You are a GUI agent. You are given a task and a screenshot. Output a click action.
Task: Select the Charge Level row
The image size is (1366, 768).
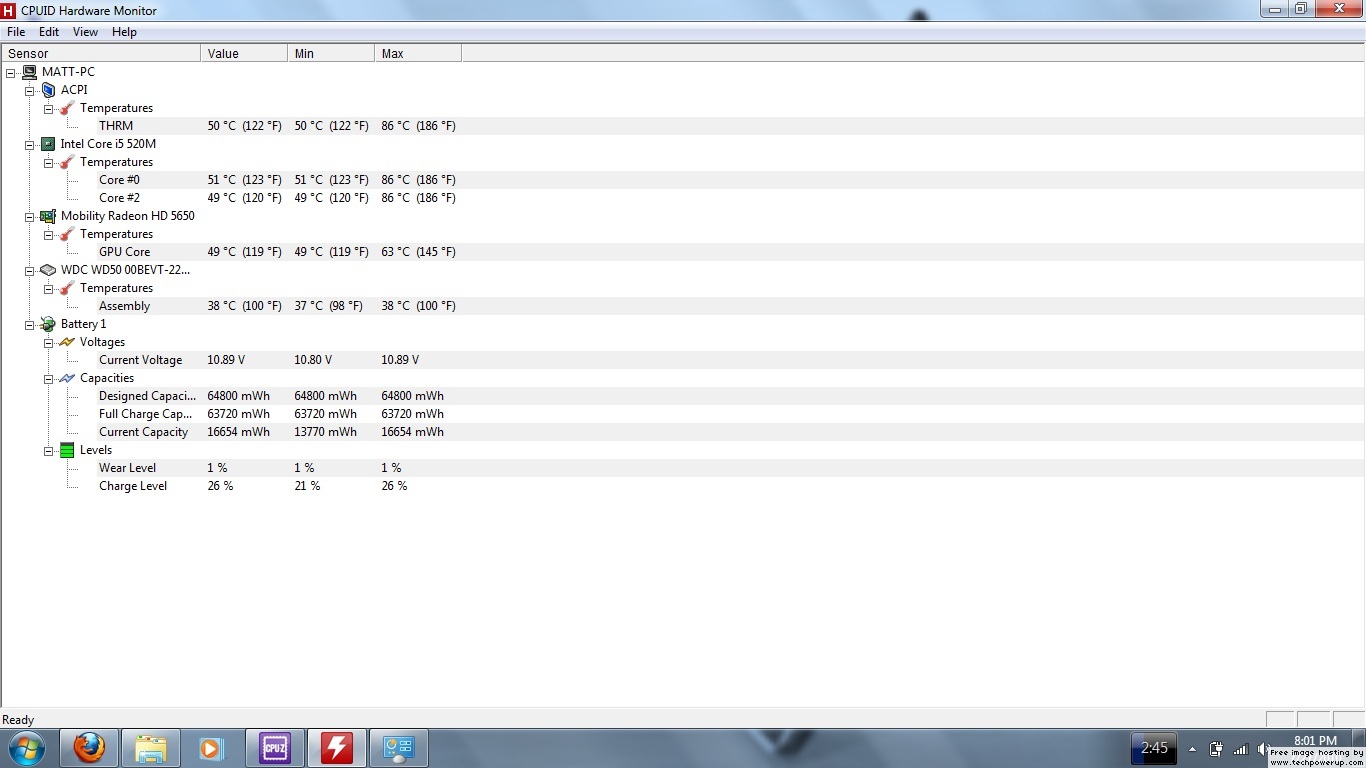point(683,486)
